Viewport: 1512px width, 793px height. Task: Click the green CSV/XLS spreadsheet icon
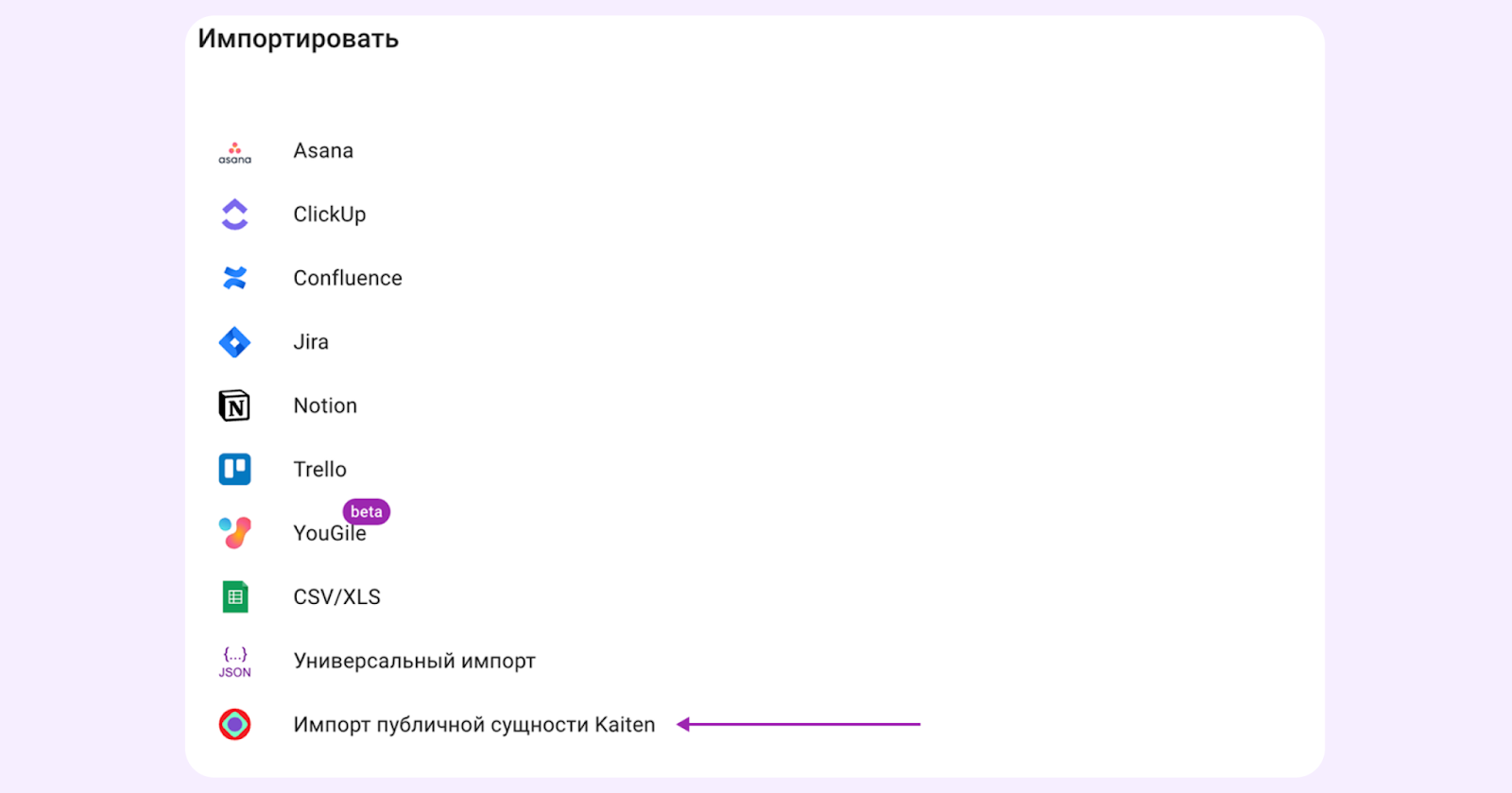[234, 595]
